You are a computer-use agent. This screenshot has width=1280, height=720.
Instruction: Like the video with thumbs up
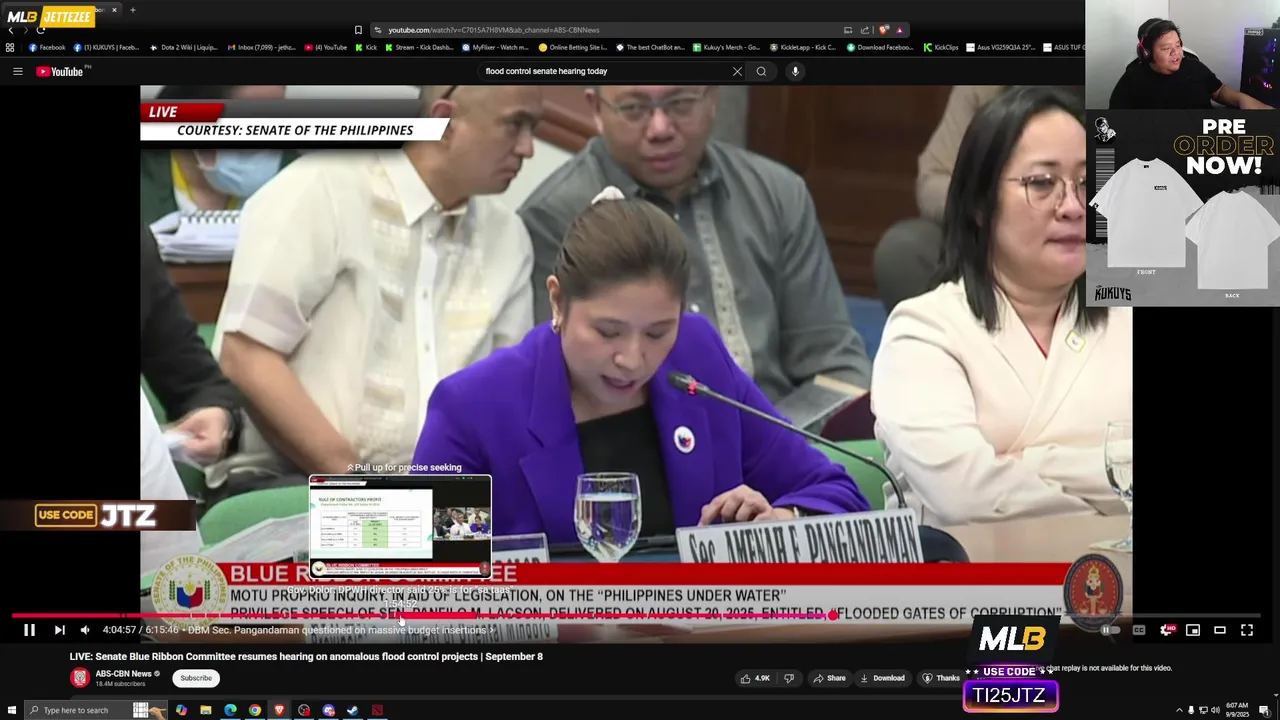coord(755,678)
